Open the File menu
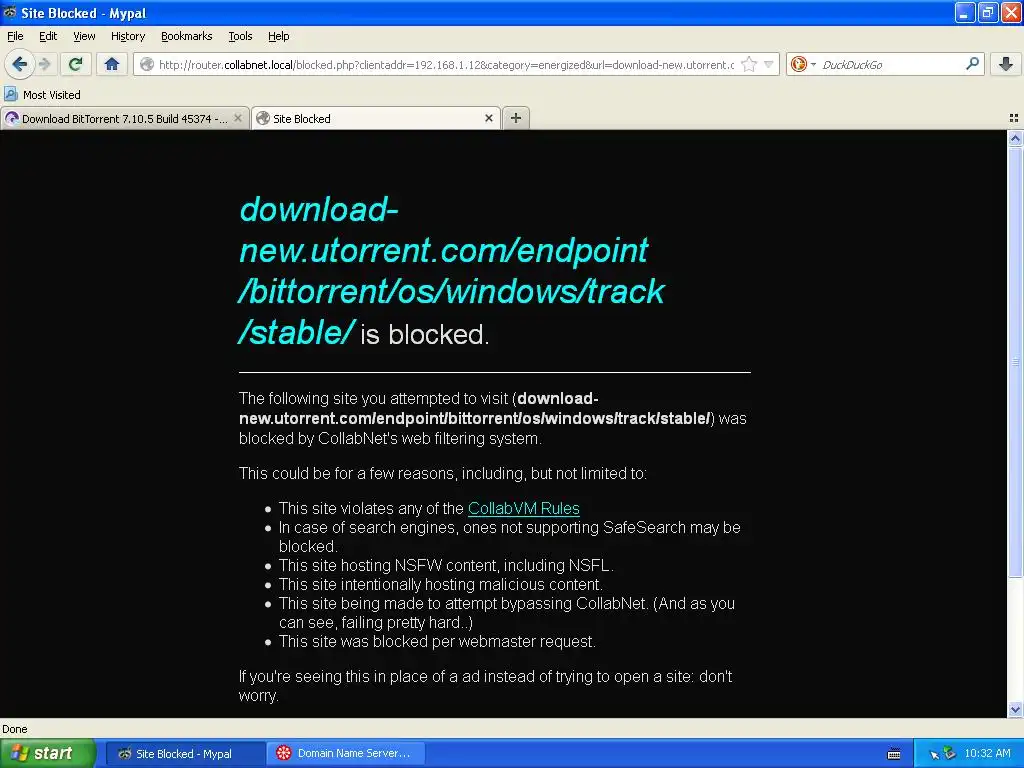The height and width of the screenshot is (768, 1024). [x=15, y=36]
